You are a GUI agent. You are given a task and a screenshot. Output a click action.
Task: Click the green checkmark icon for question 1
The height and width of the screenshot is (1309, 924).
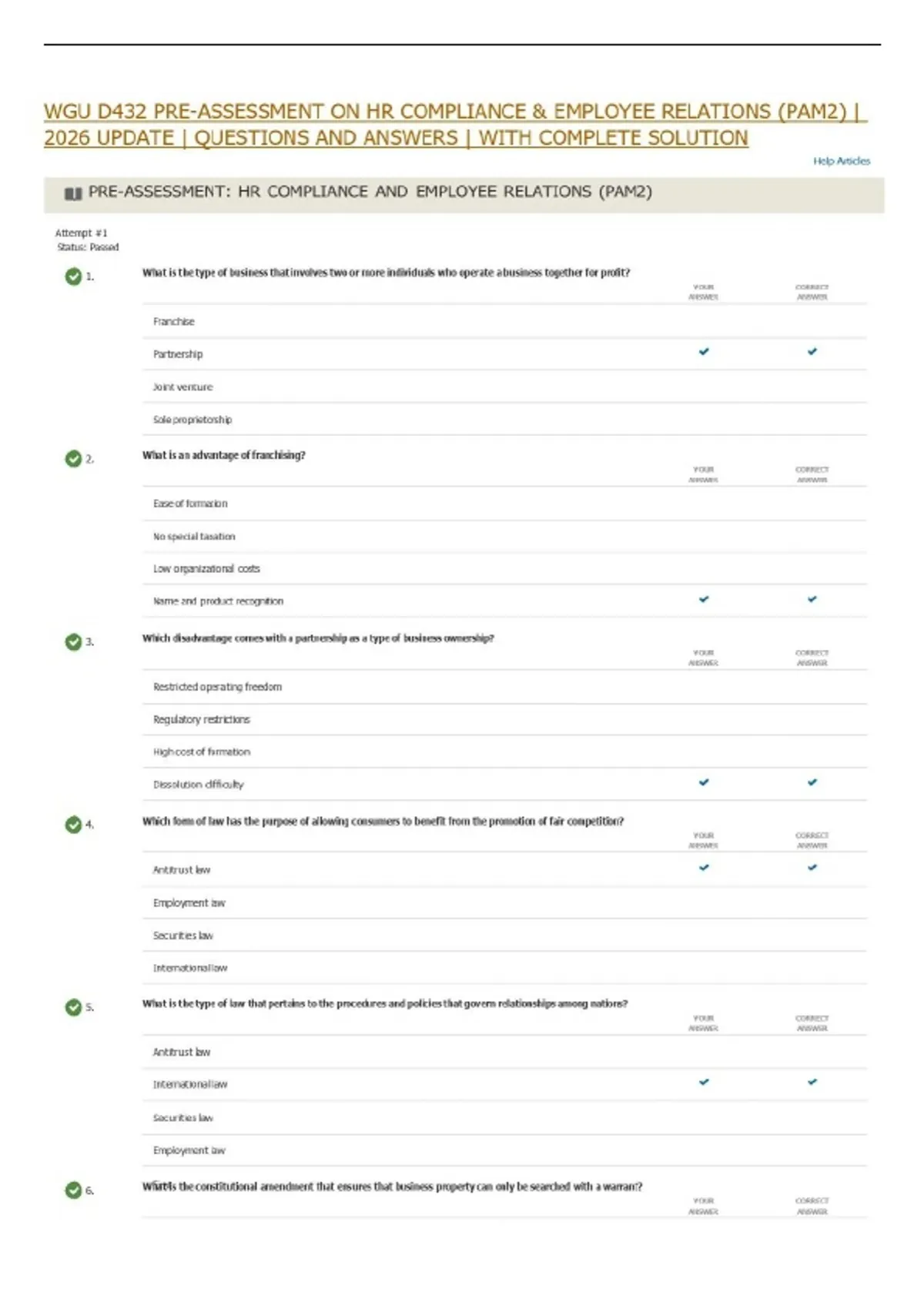[x=73, y=276]
